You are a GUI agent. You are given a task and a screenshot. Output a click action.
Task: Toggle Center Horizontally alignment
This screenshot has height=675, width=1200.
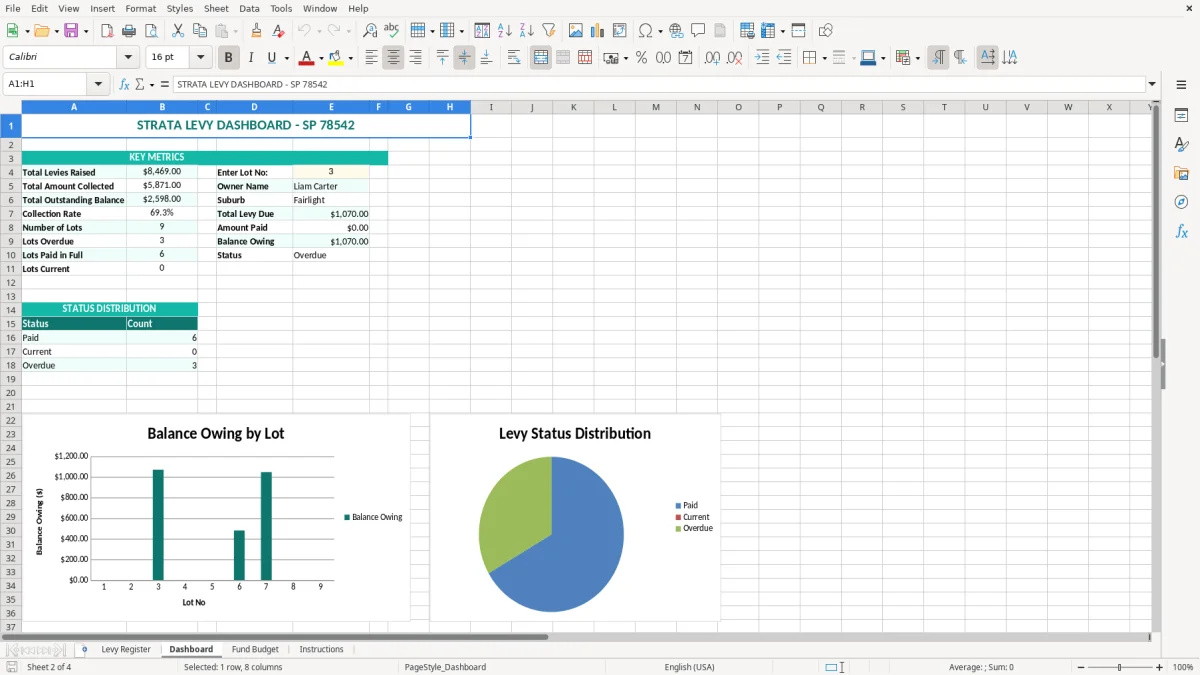(393, 58)
